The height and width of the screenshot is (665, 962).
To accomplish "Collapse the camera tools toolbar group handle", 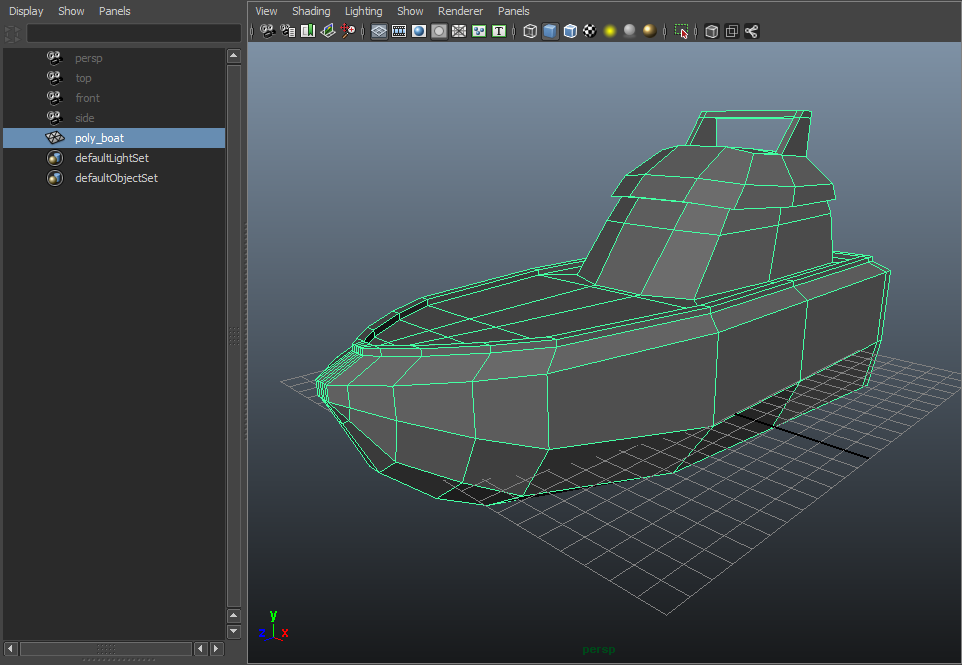I will point(252,31).
